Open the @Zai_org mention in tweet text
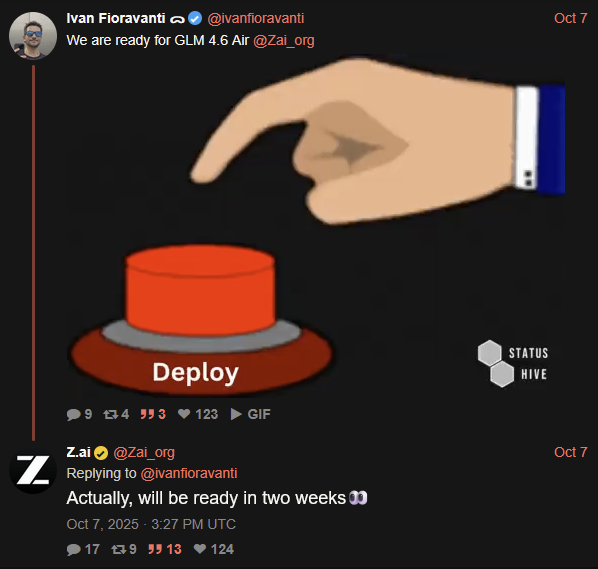Image resolution: width=598 pixels, height=569 pixels. [x=284, y=40]
